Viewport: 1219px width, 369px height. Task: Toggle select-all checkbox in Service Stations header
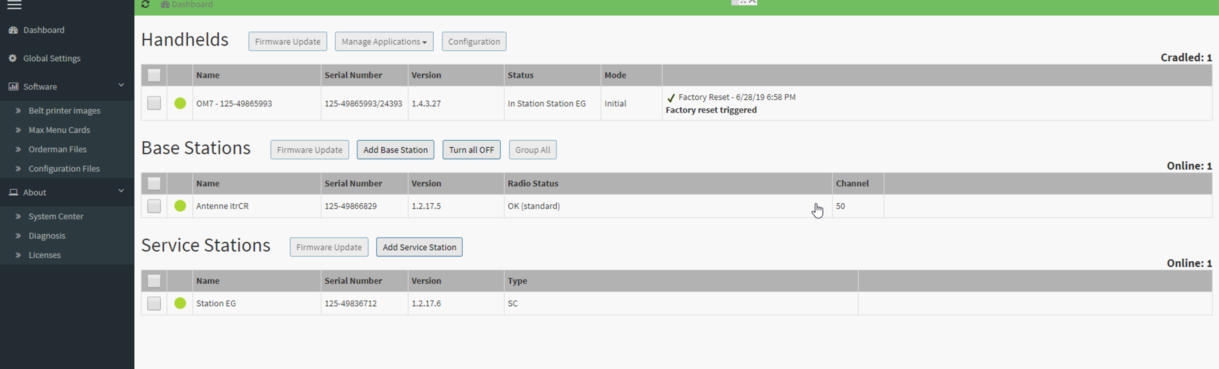[154, 281]
